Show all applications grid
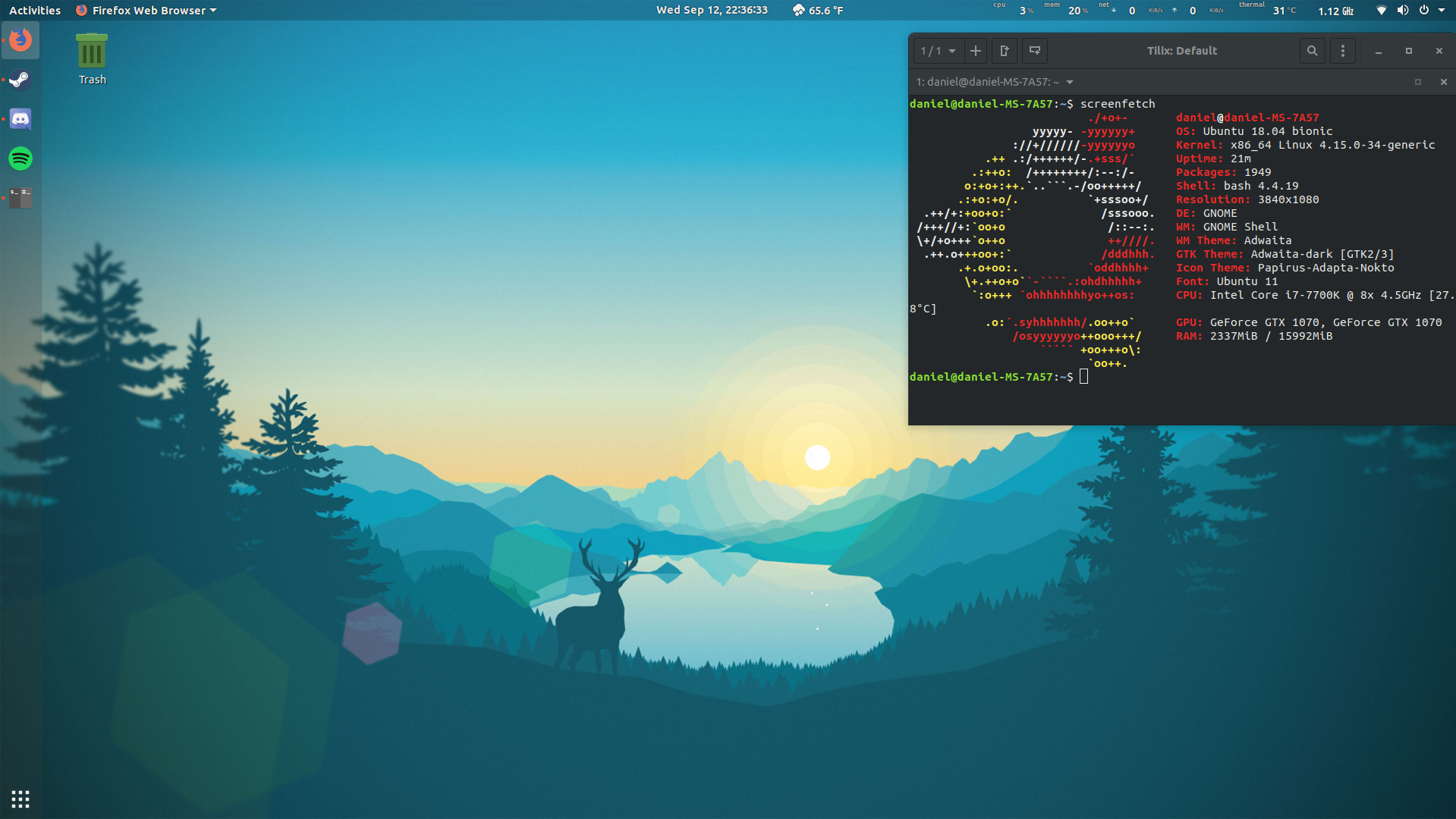The height and width of the screenshot is (819, 1456). (20, 799)
